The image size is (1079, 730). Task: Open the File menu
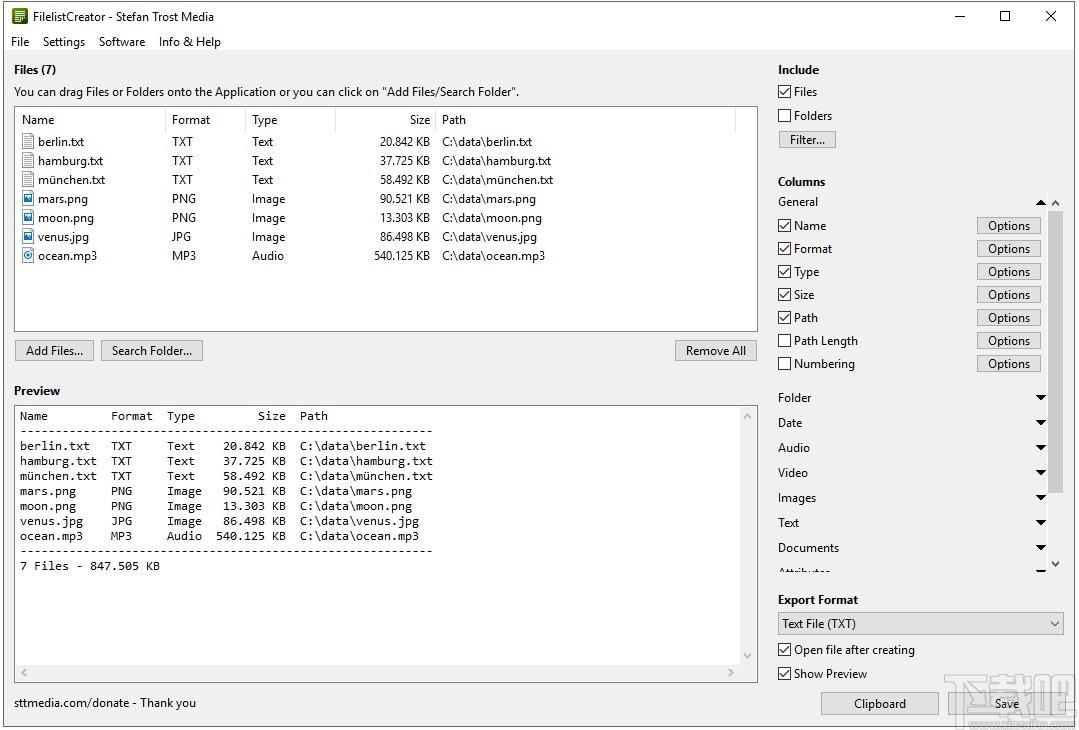point(20,42)
